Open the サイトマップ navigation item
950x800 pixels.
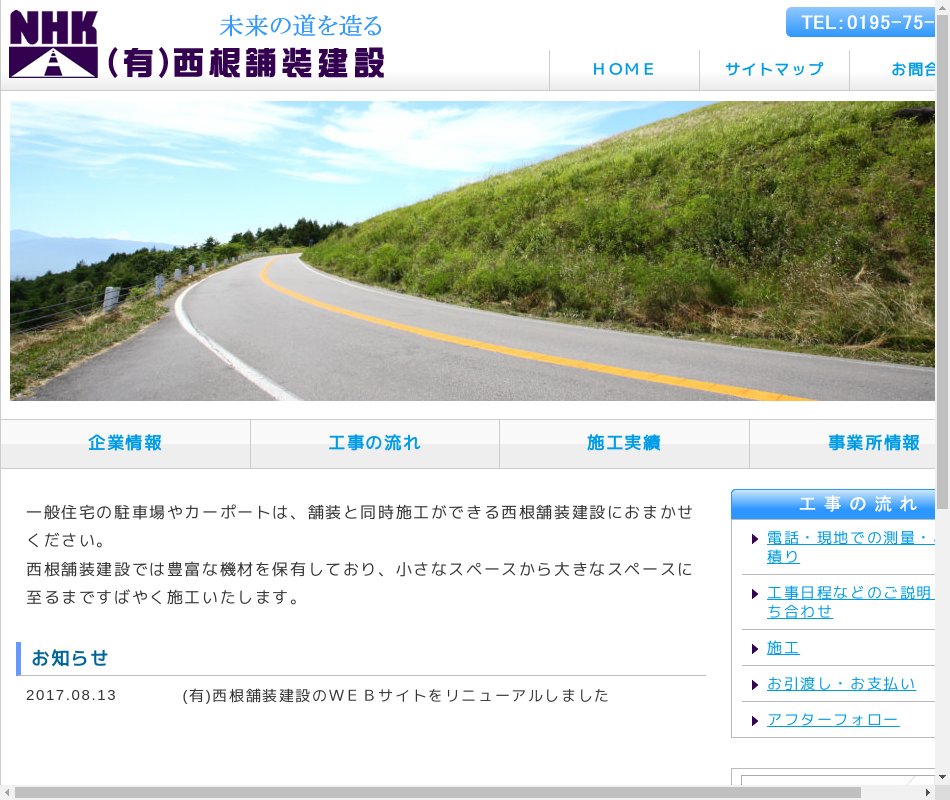774,70
